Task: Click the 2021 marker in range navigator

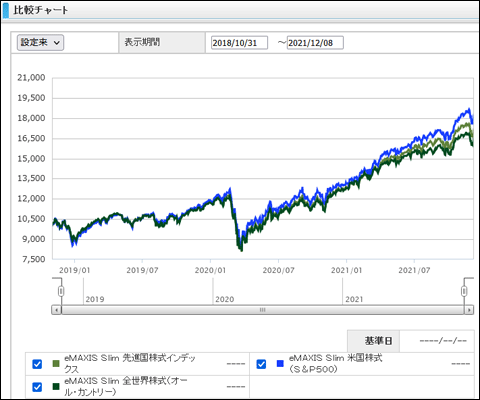Action: click(354, 299)
